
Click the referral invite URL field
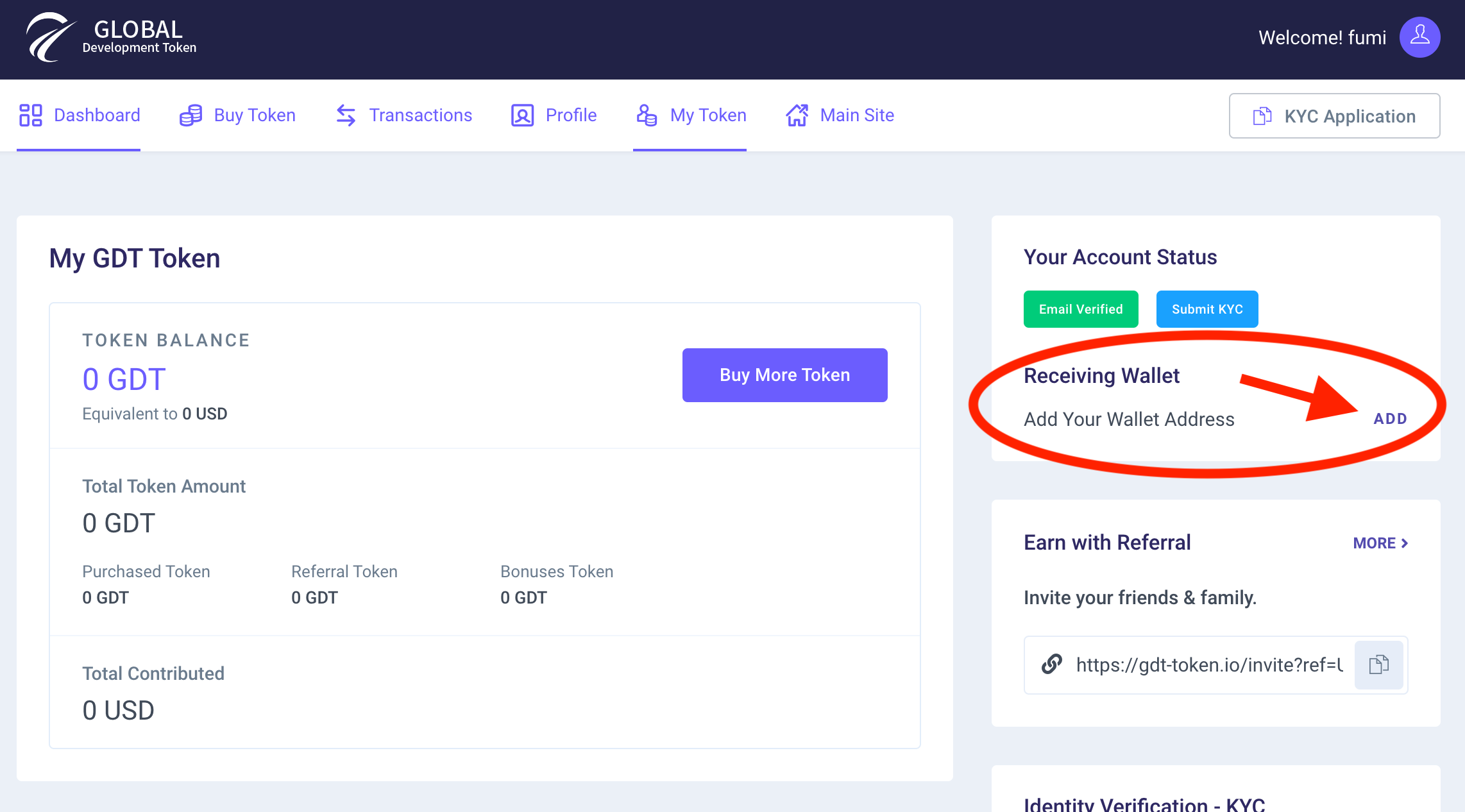click(1208, 664)
